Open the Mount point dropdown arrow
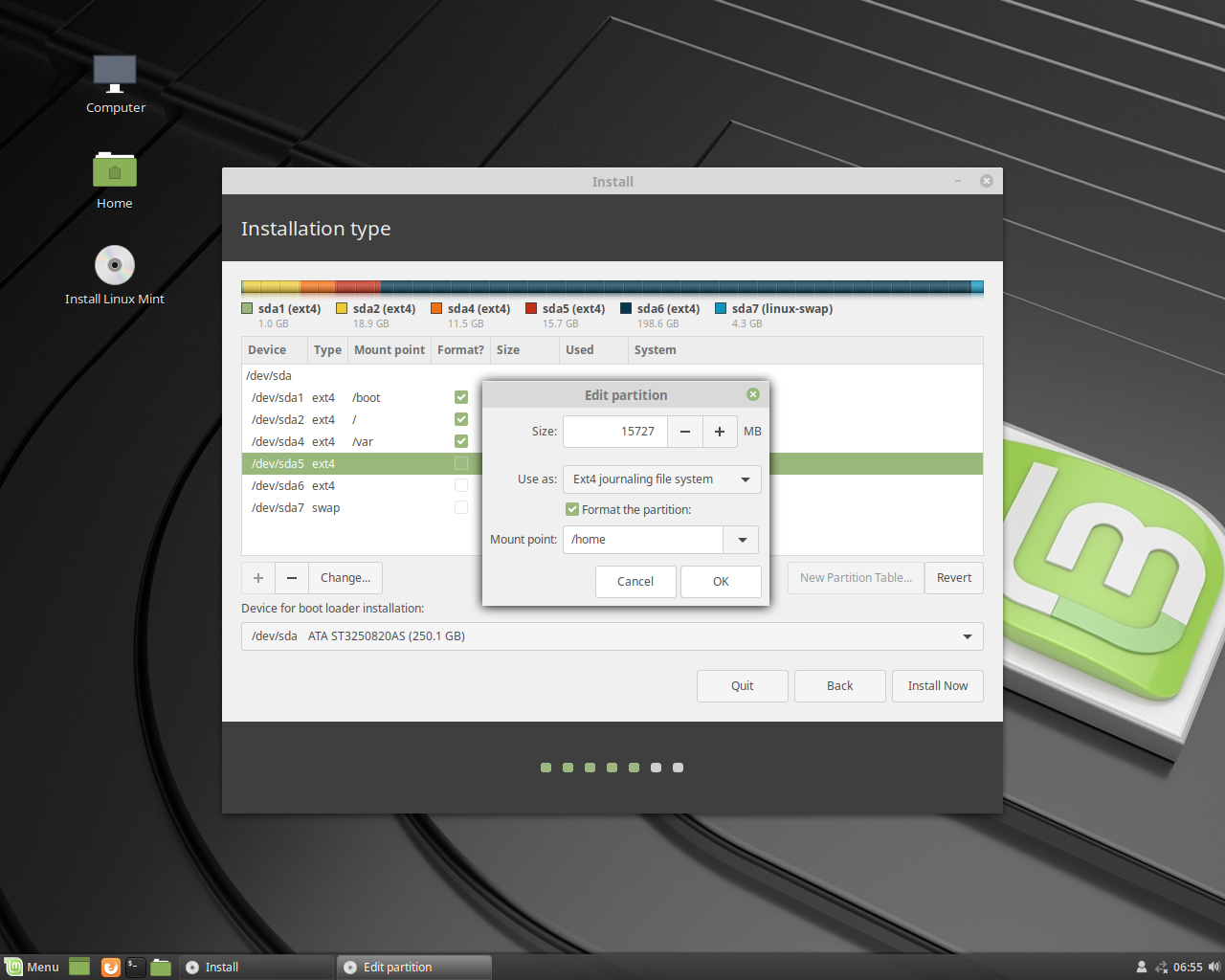1225x980 pixels. (742, 540)
